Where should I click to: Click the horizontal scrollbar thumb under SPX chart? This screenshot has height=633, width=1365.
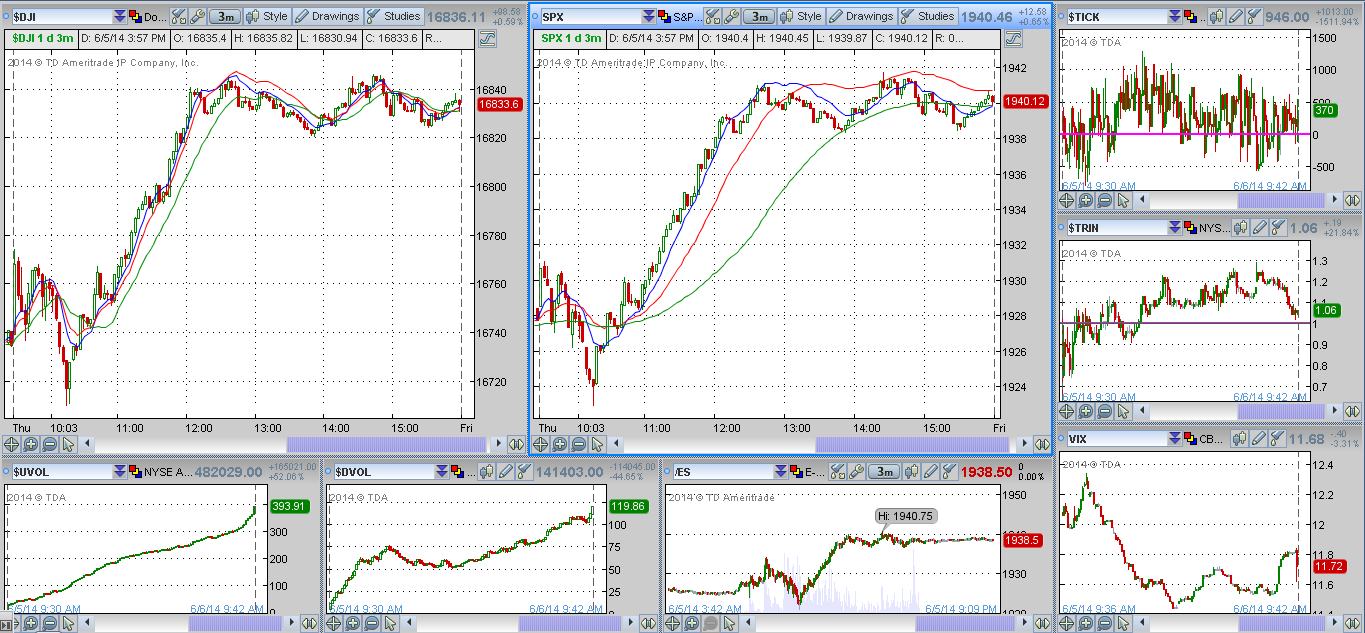pyautogui.click(x=914, y=444)
